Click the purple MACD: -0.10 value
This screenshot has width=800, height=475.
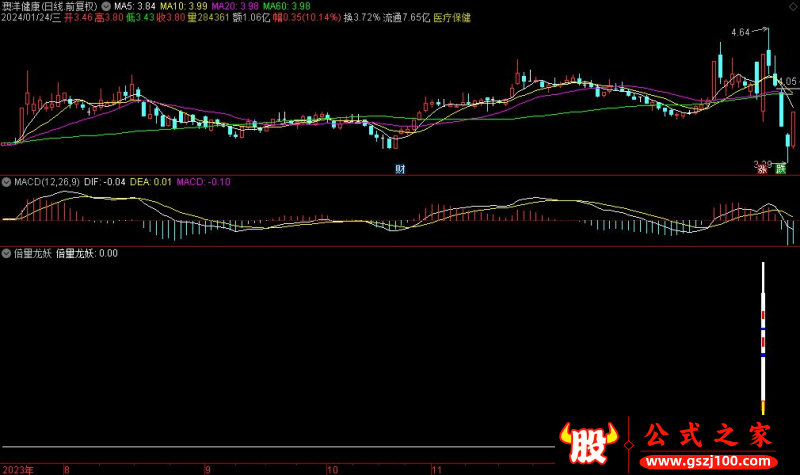[x=204, y=182]
